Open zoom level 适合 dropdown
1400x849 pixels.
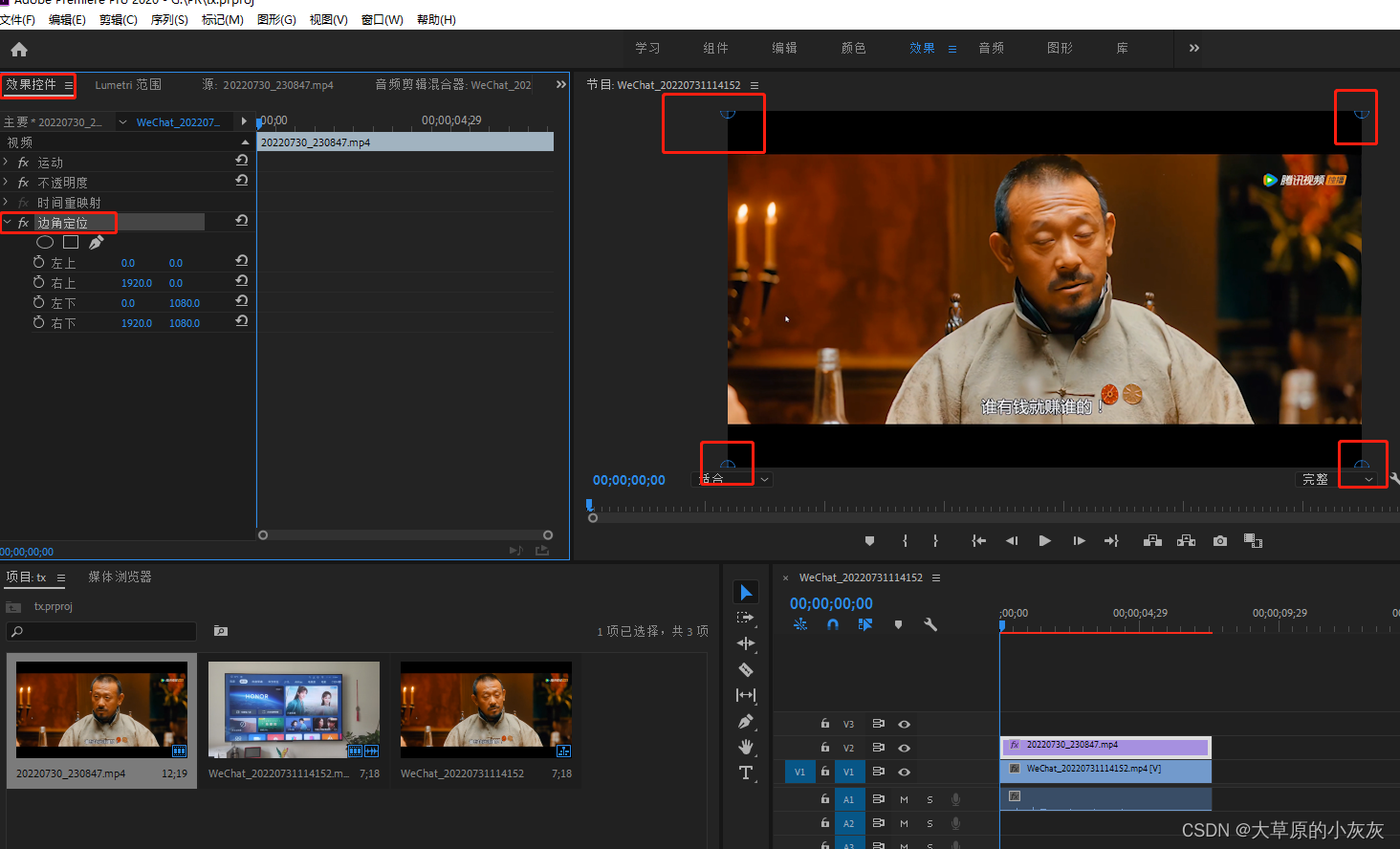point(733,479)
